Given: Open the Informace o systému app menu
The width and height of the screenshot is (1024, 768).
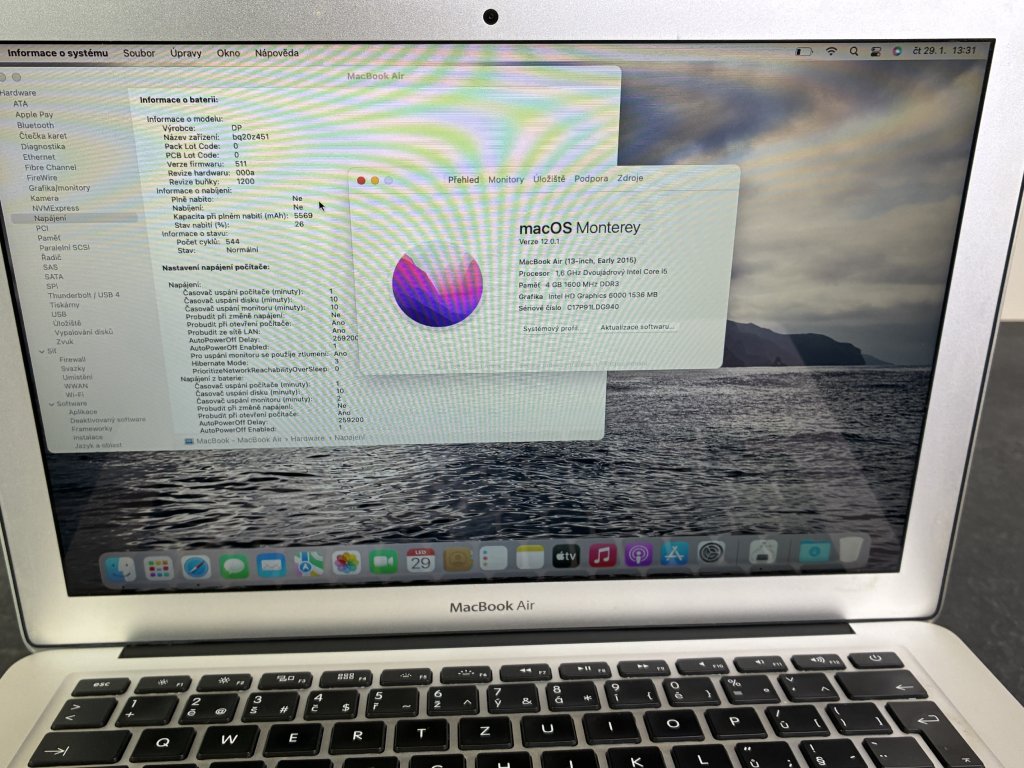Looking at the screenshot, I should tap(57, 53).
